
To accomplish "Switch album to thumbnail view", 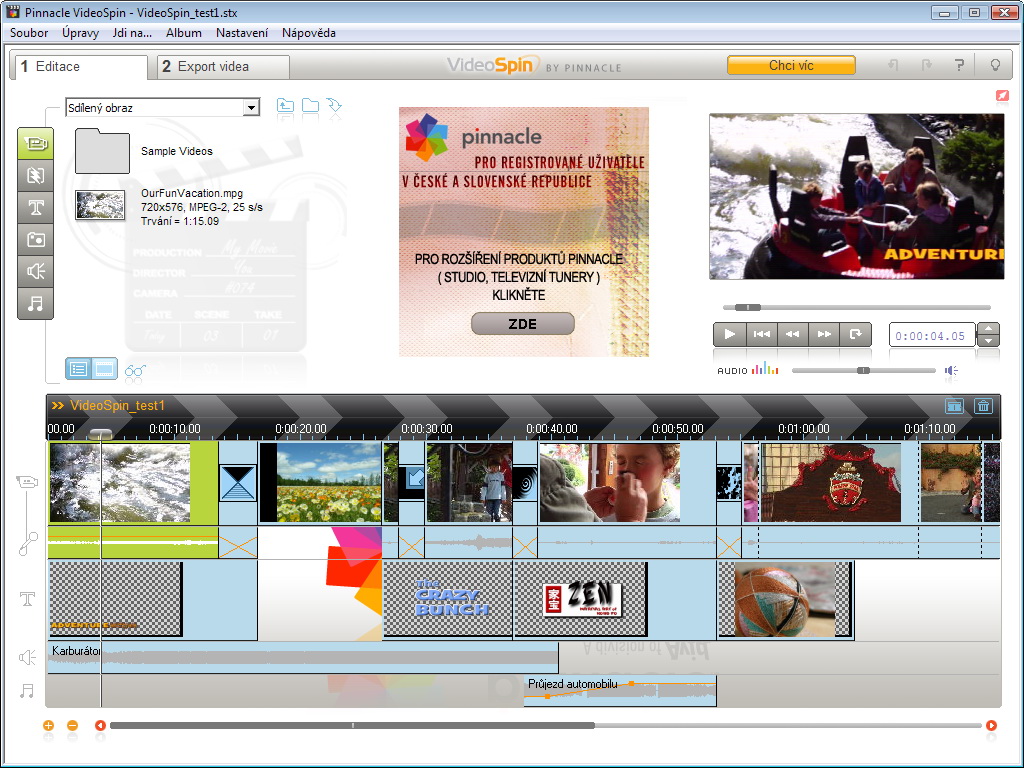I will pos(104,369).
